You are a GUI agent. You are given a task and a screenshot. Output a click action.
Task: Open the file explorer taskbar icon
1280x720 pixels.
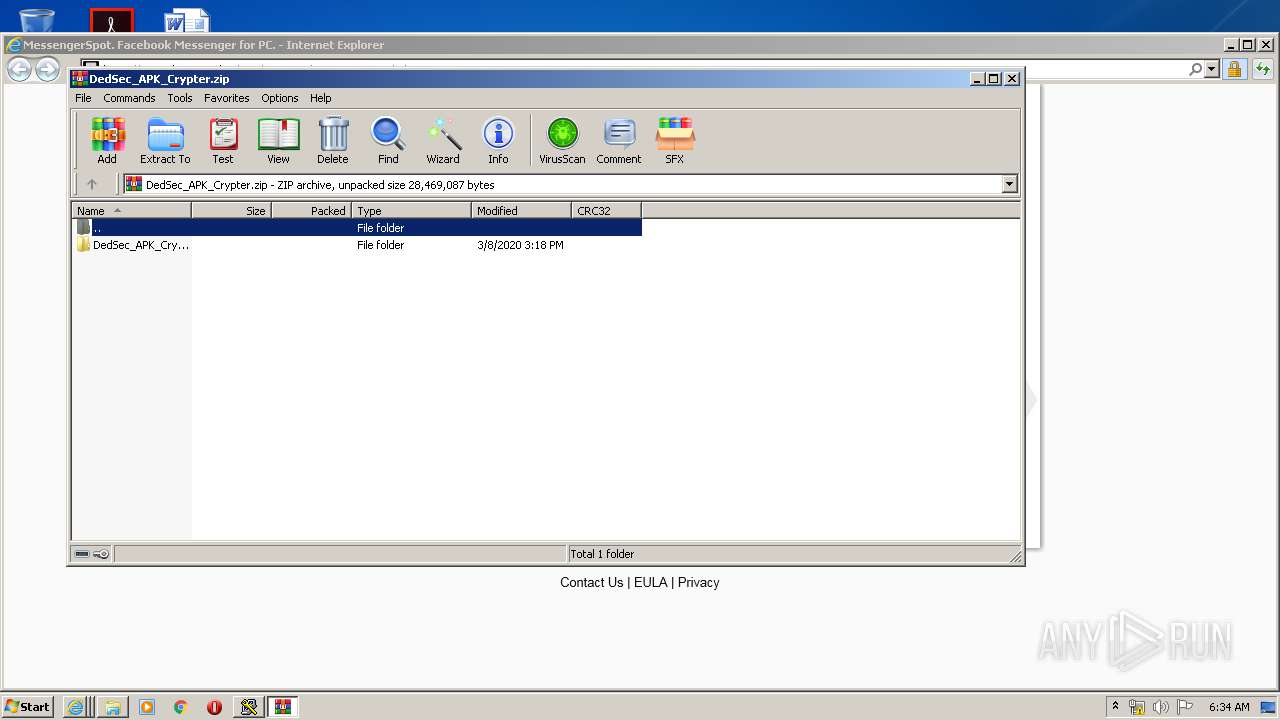coord(113,707)
